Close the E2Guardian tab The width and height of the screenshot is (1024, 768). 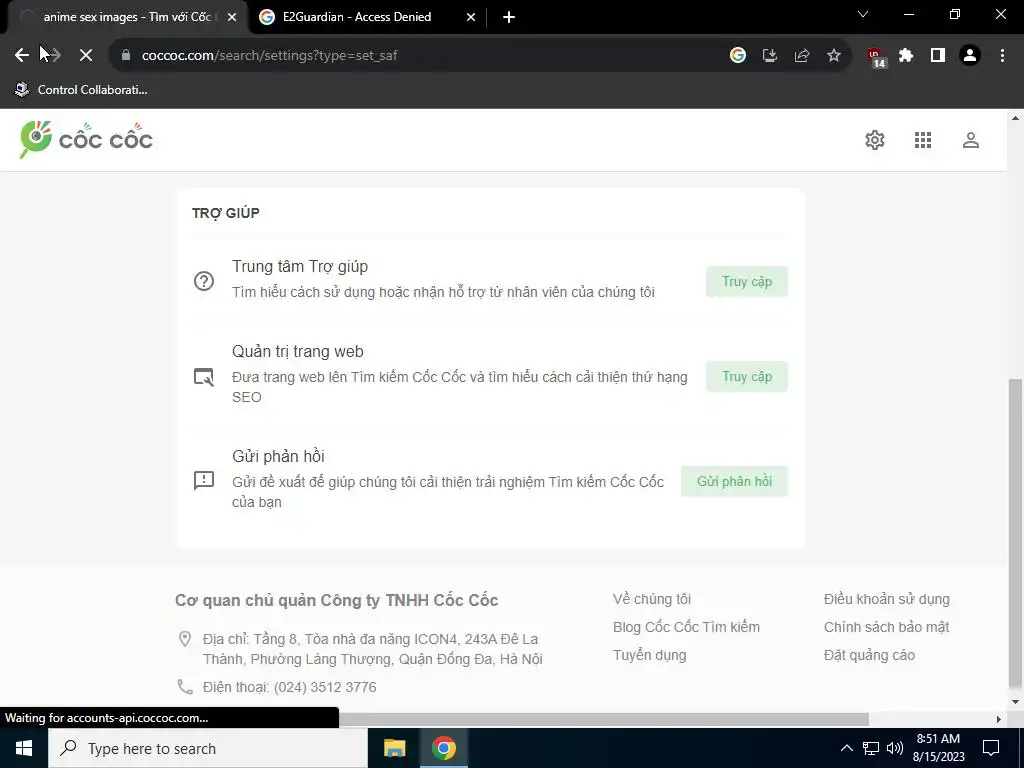[471, 17]
